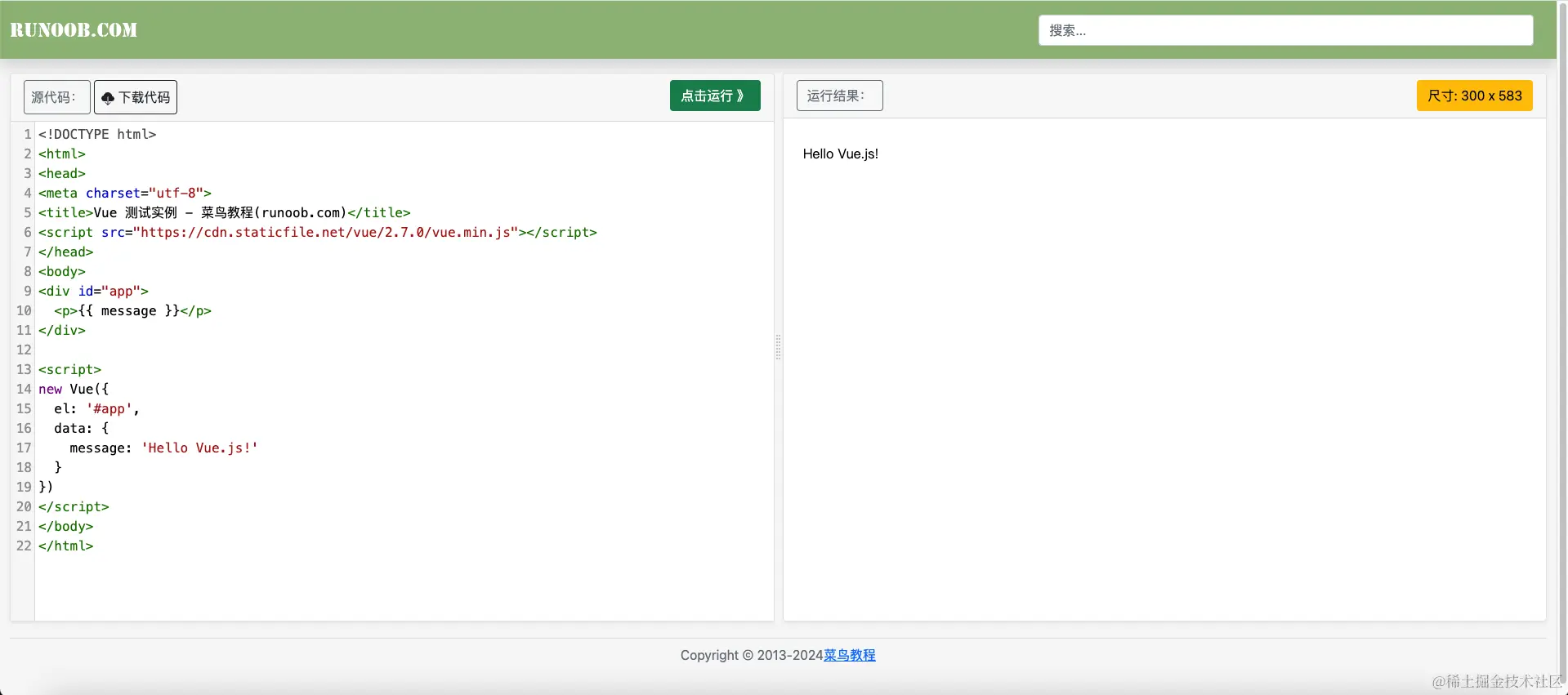Click the {{ message }} paragraph line
This screenshot has height=695, width=1568.
point(132,310)
